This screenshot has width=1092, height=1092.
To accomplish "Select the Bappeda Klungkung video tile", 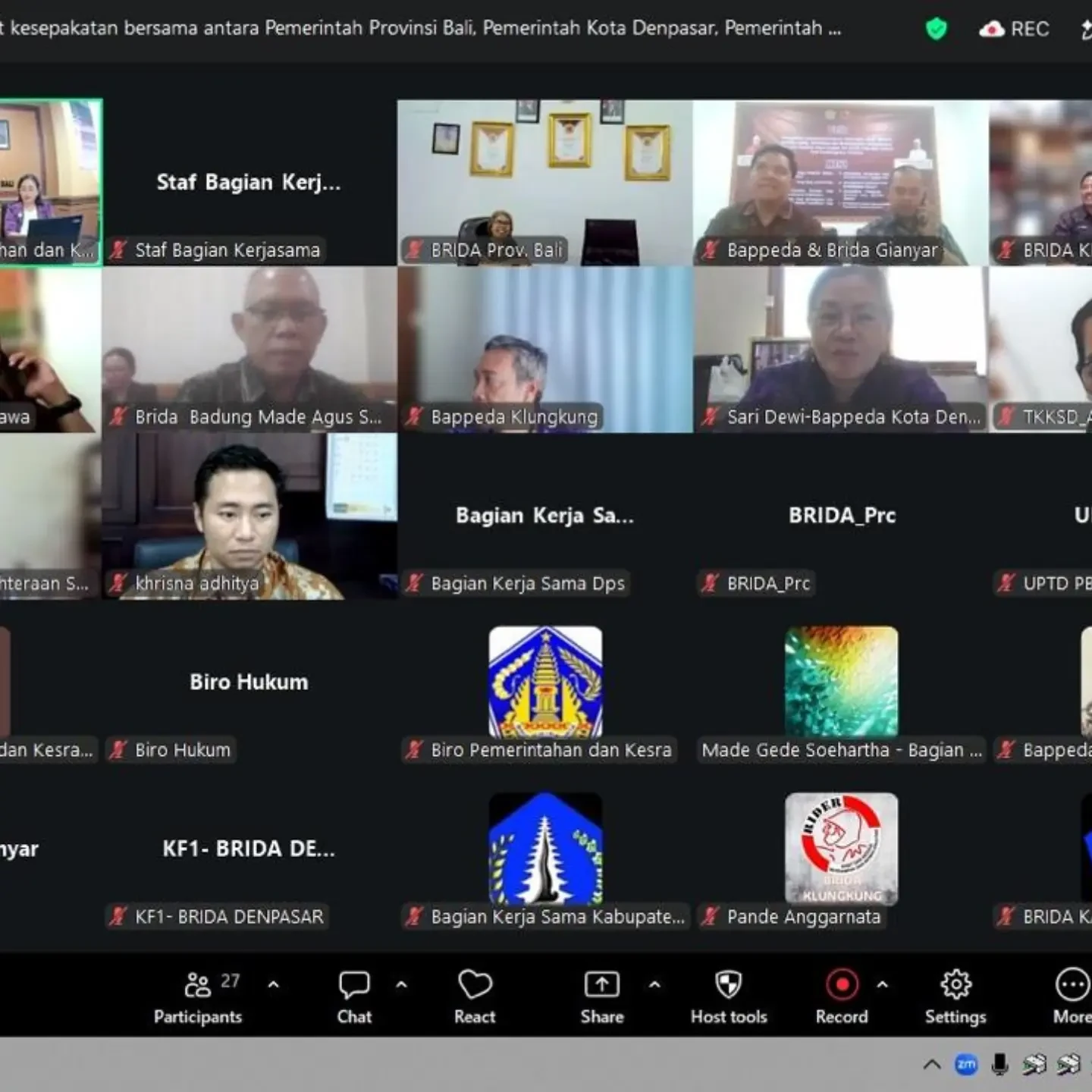I will 545,350.
